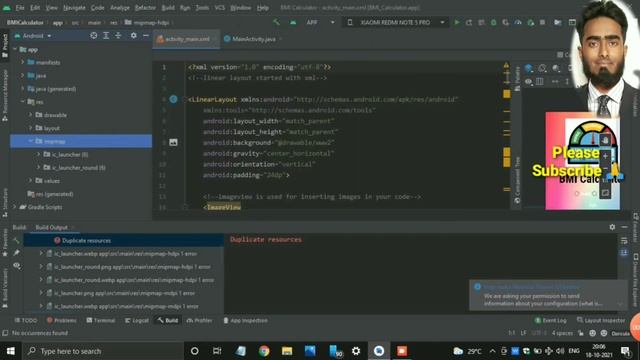The height and width of the screenshot is (360, 640).
Task: Click the Profiler gauge icon in the toolbar
Action: pos(518,22)
